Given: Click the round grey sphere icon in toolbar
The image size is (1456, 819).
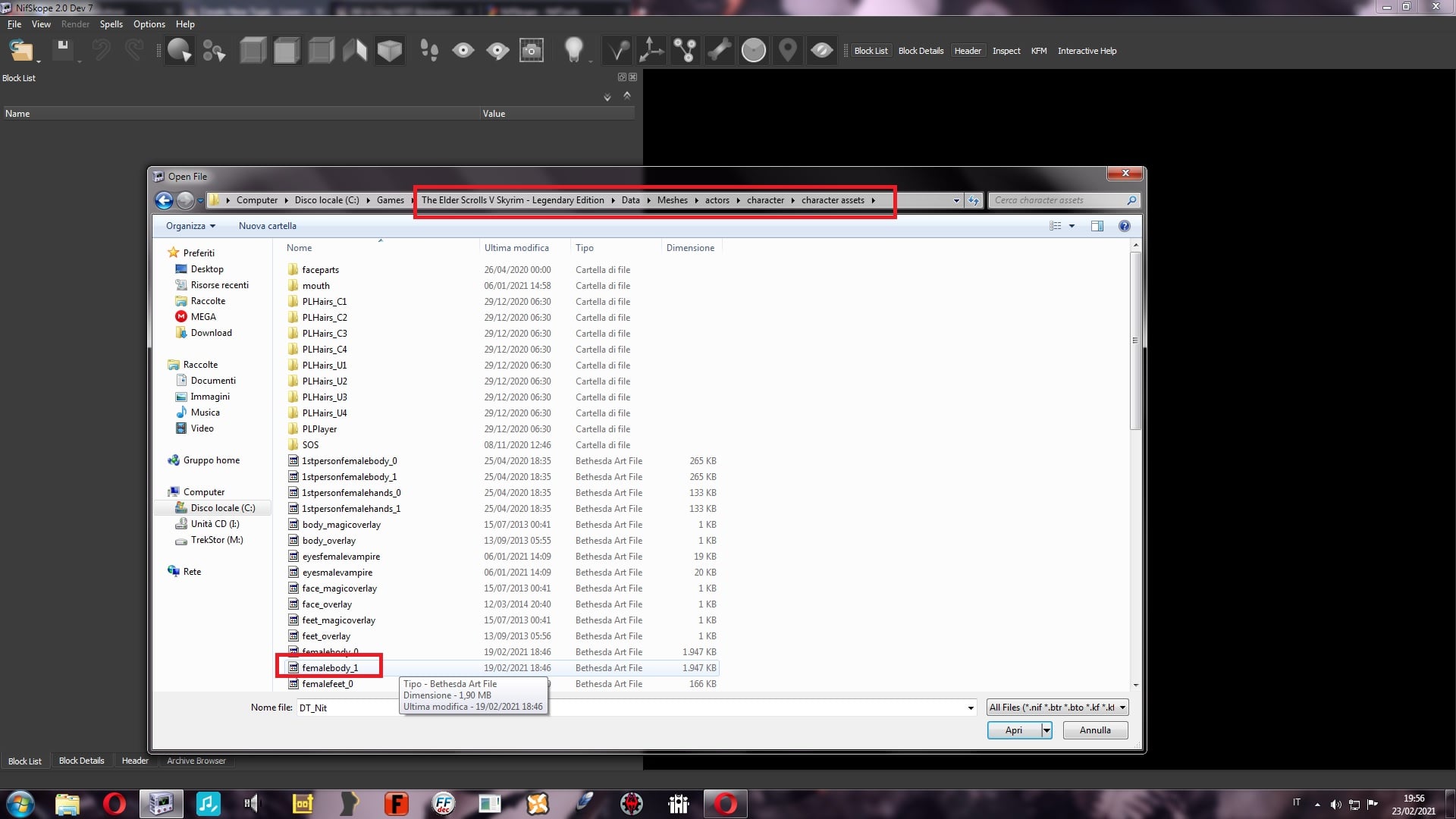Looking at the screenshot, I should coord(754,51).
